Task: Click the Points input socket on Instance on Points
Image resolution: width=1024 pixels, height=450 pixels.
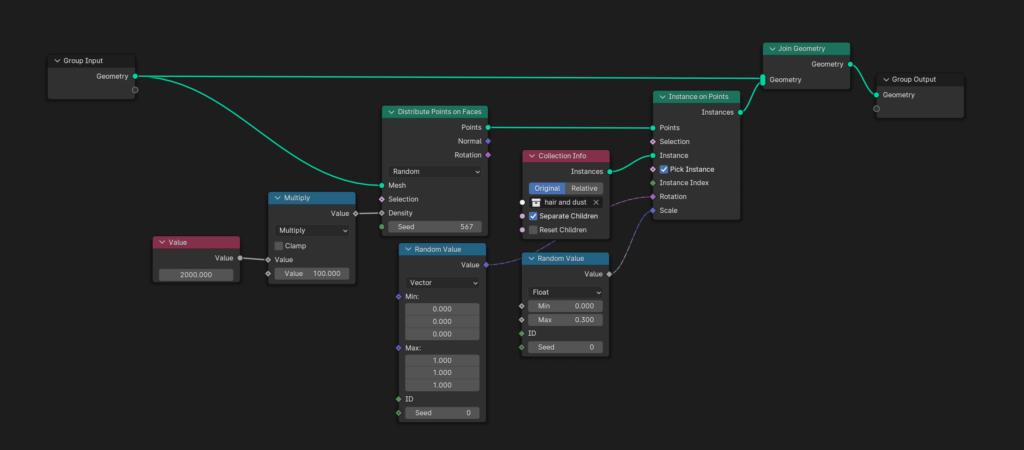Action: click(652, 128)
